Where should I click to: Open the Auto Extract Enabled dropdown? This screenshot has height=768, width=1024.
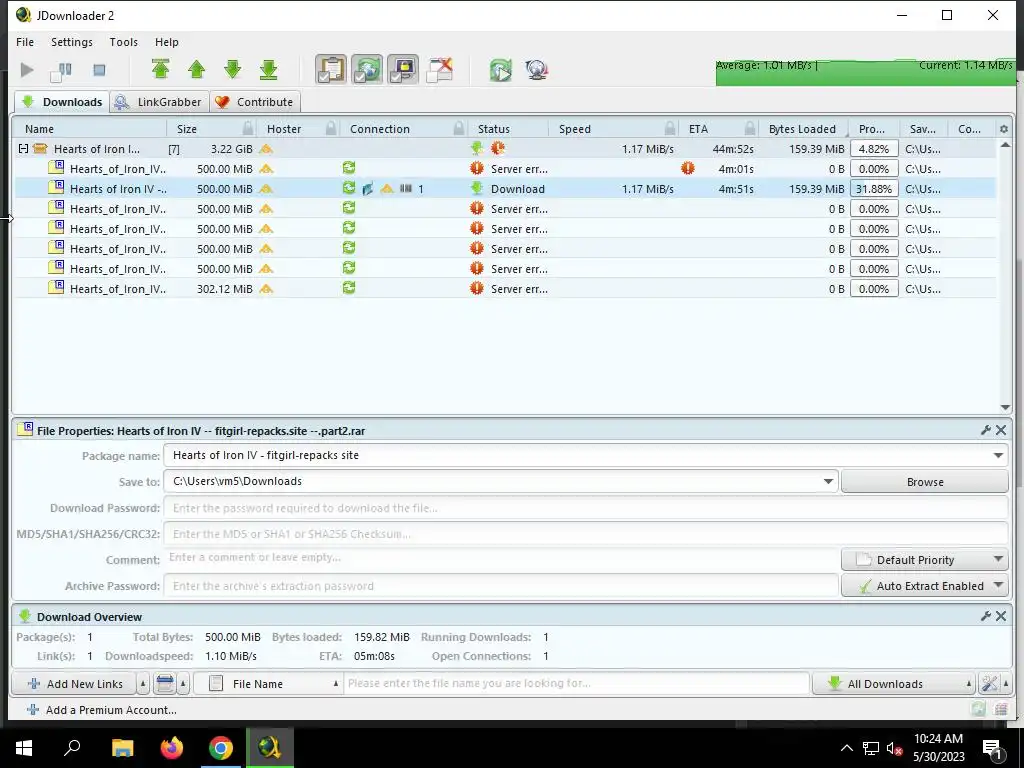click(x=925, y=586)
